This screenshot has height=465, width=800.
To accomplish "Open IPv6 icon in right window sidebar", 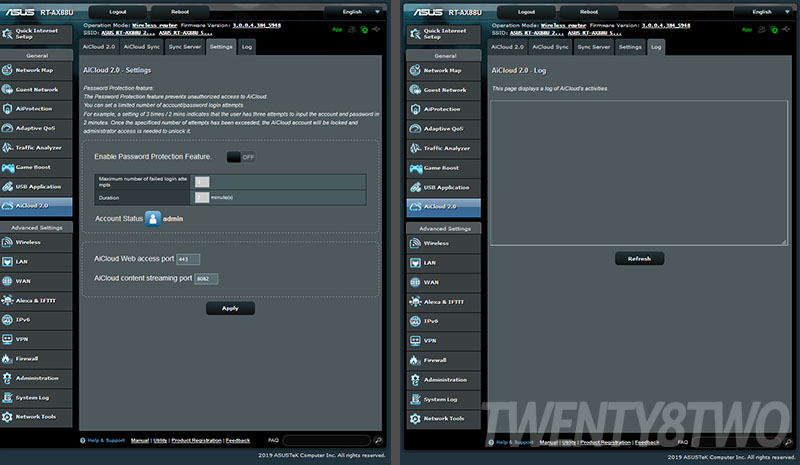I will pyautogui.click(x=415, y=321).
